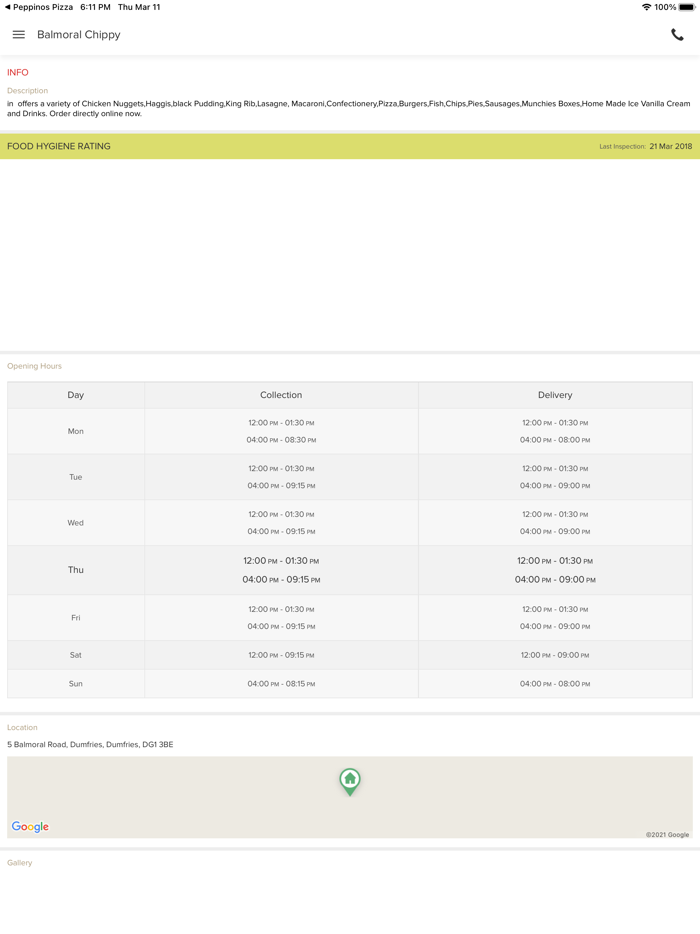
Task: Tap the Day column header
Action: click(76, 395)
